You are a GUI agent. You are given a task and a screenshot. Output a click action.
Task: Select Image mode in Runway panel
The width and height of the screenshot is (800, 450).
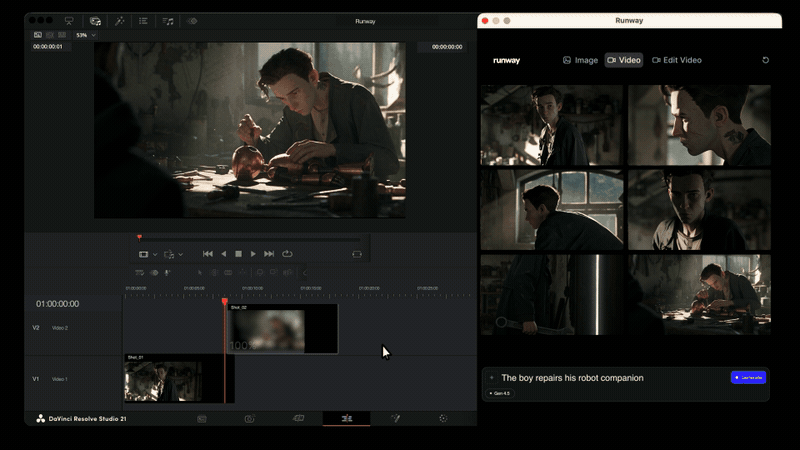(580, 60)
